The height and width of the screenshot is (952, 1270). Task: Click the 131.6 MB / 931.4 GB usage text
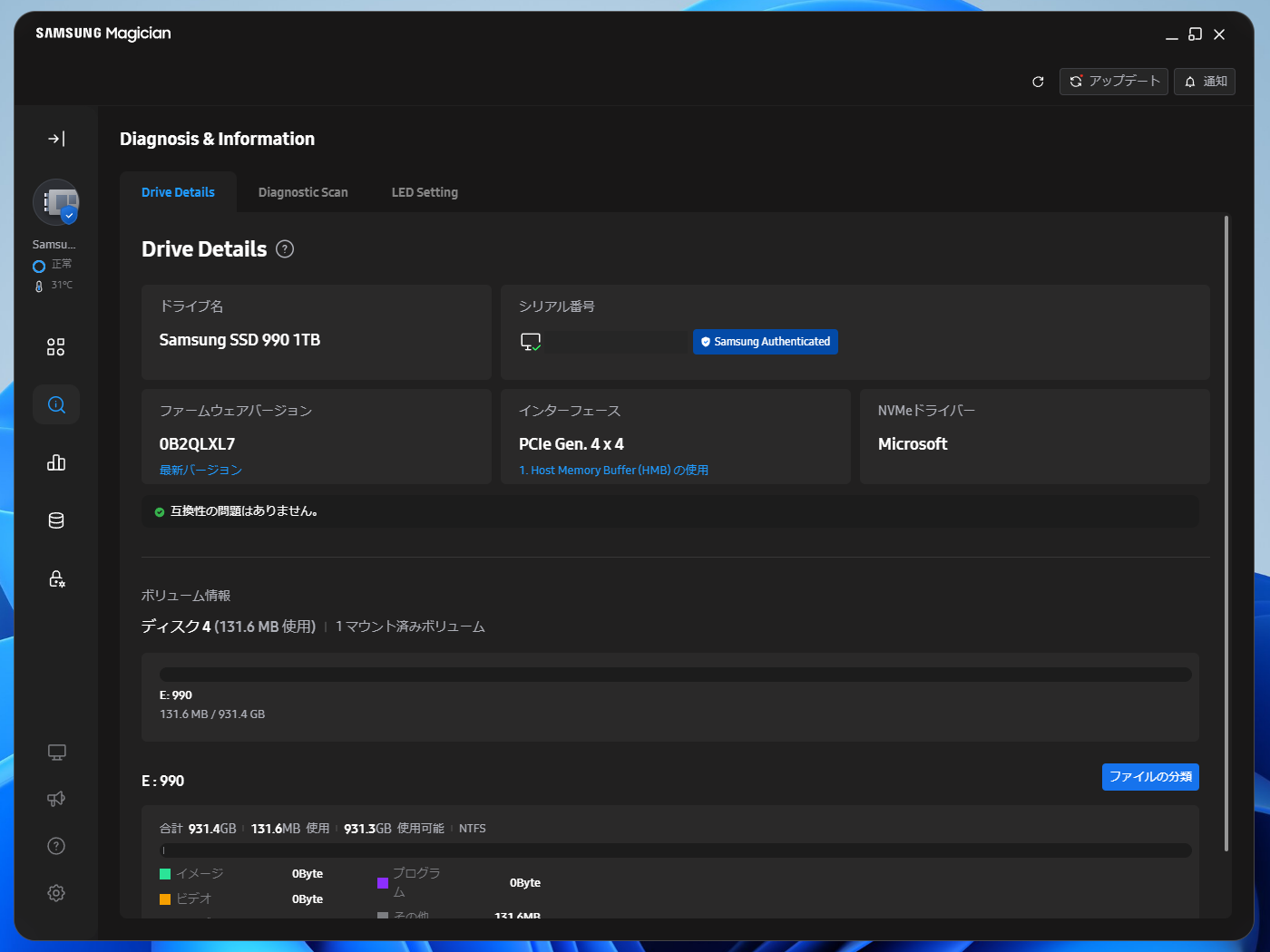[212, 714]
